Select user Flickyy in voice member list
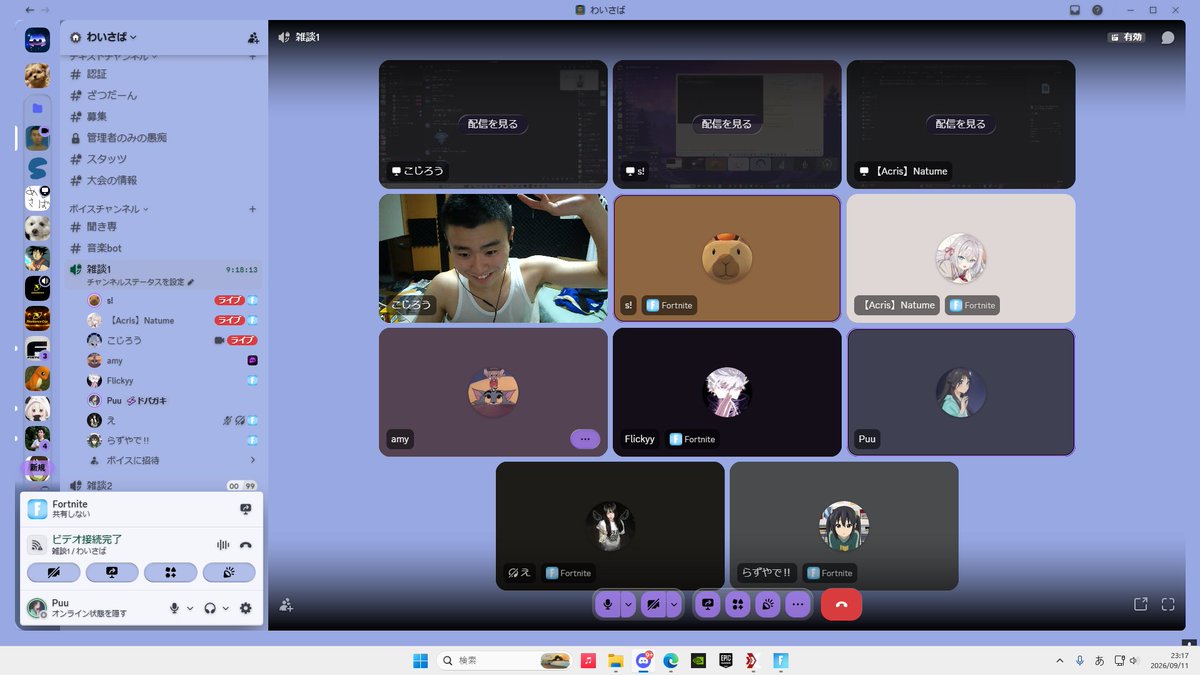Image resolution: width=1200 pixels, height=675 pixels. tap(170, 380)
